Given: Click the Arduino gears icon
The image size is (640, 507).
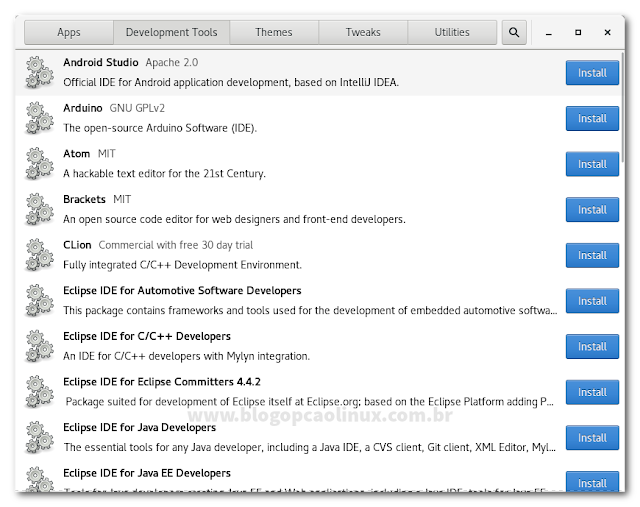Looking at the screenshot, I should [39, 118].
